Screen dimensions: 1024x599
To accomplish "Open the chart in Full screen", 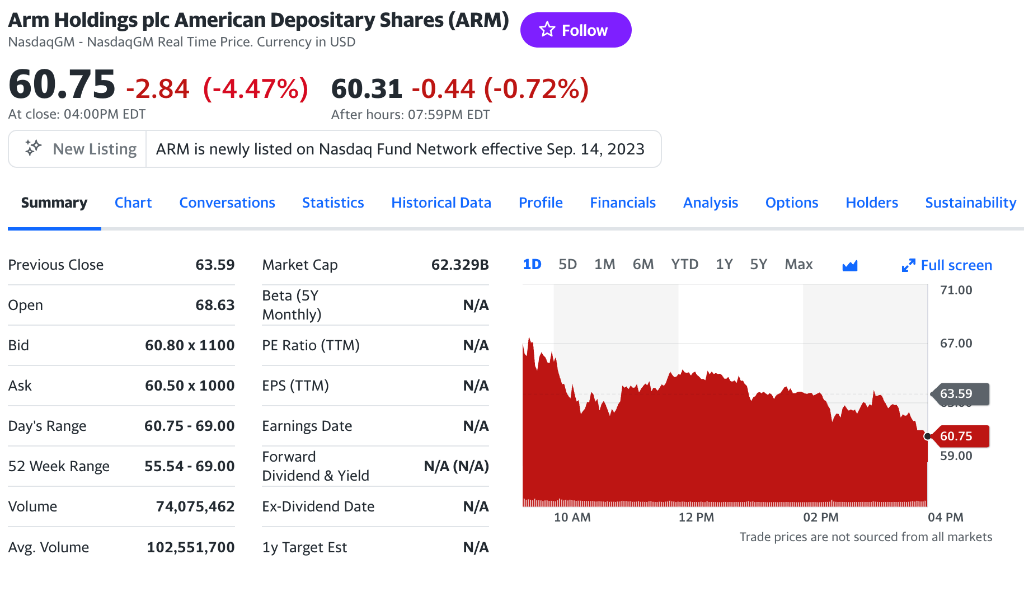I will click(946, 265).
